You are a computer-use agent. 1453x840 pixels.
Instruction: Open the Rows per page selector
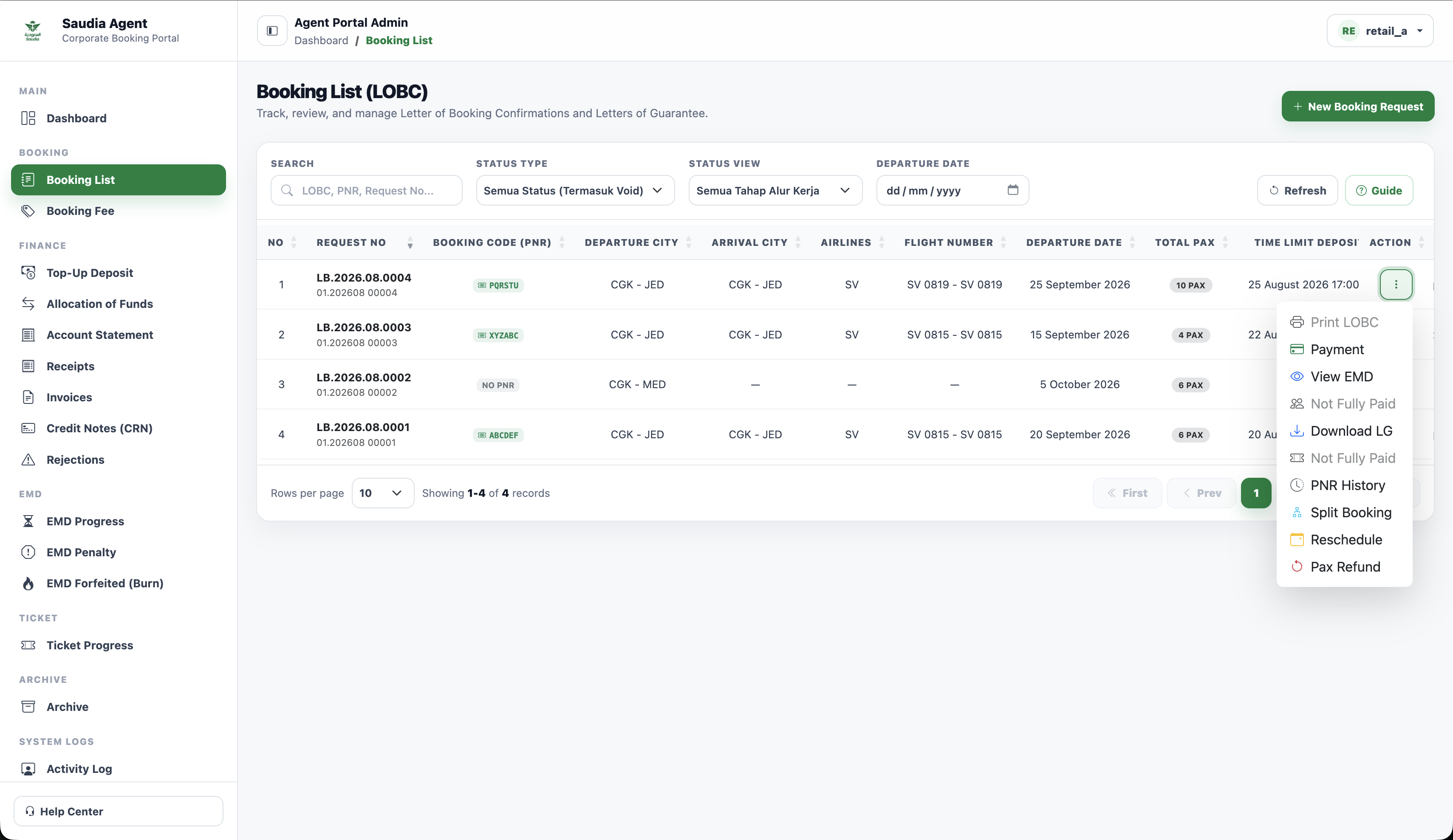point(382,493)
